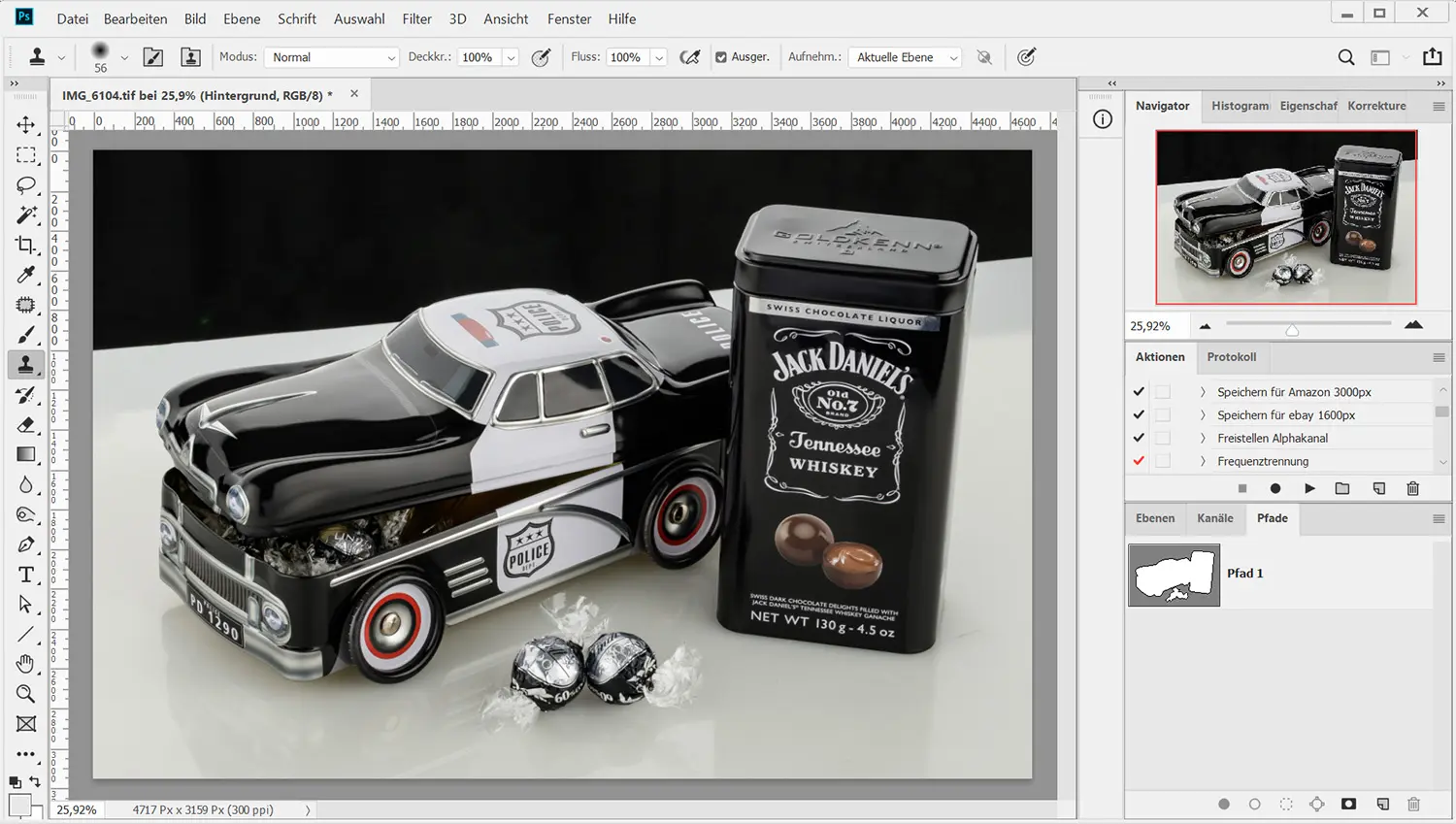This screenshot has height=824, width=1456.
Task: Disable the Frequenztrennung action checkmark
Action: (1139, 461)
